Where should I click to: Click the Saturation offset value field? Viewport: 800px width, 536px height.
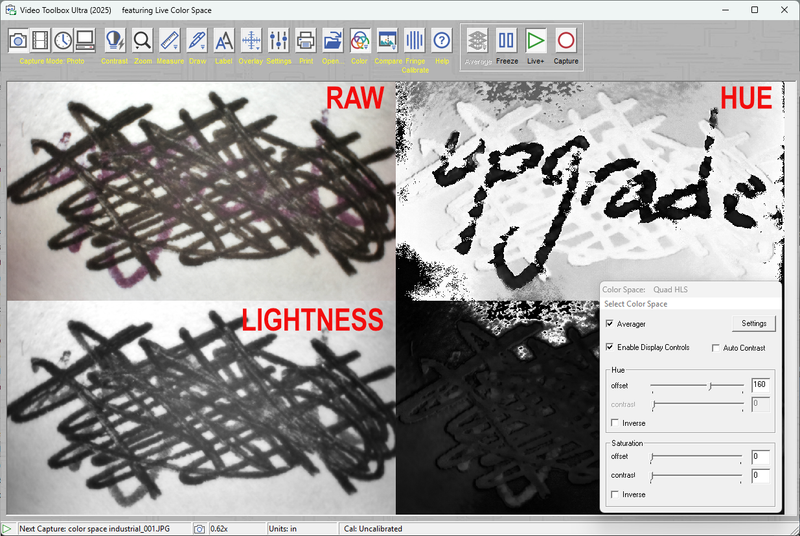760,457
